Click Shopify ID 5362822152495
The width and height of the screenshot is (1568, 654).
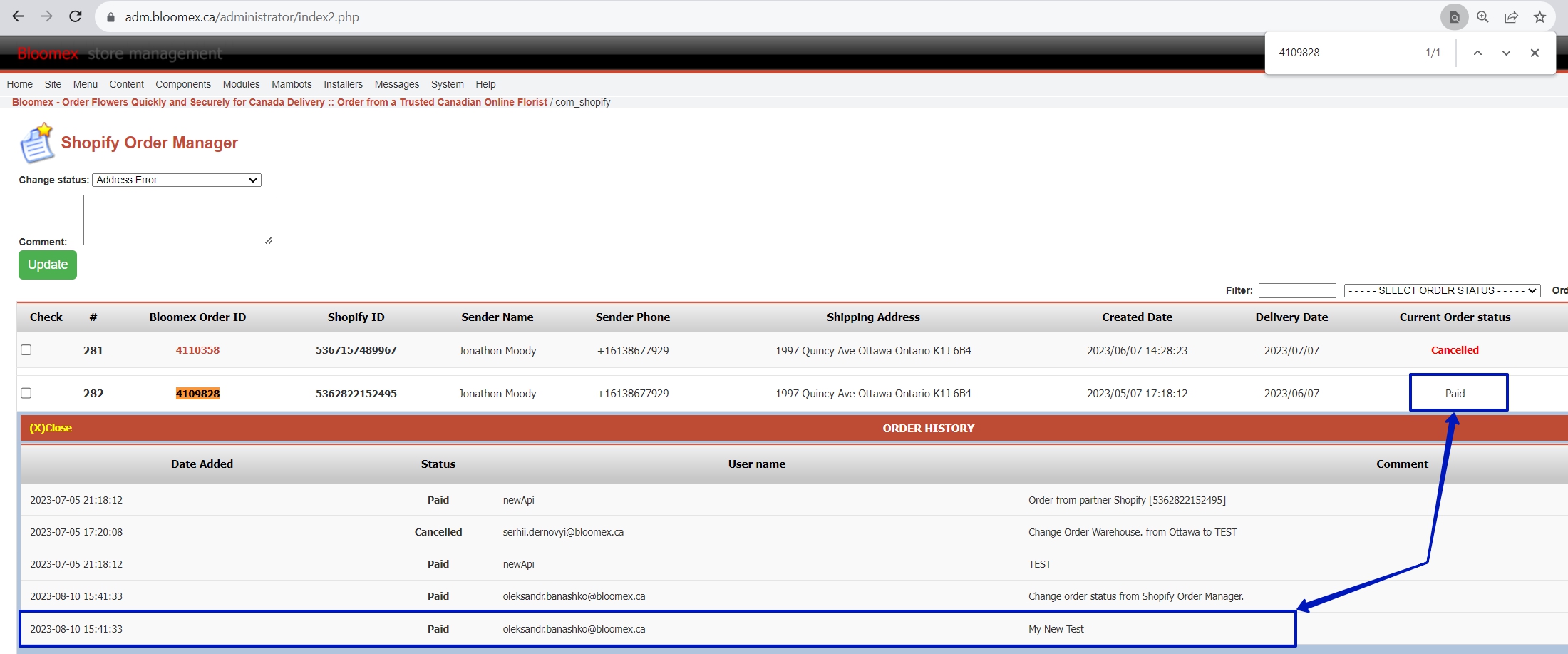coord(356,393)
